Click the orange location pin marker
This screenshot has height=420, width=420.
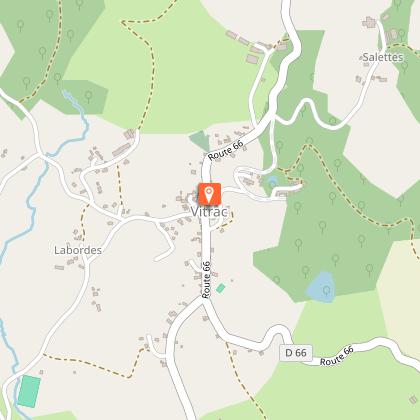coord(210,194)
